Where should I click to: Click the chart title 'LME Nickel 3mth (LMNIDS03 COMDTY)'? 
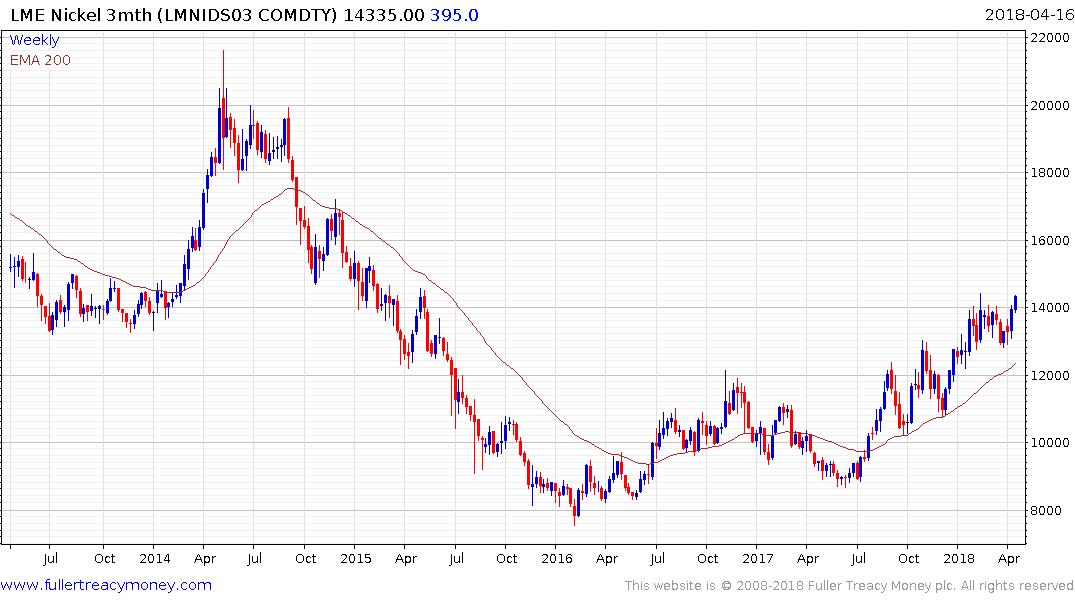click(x=173, y=15)
